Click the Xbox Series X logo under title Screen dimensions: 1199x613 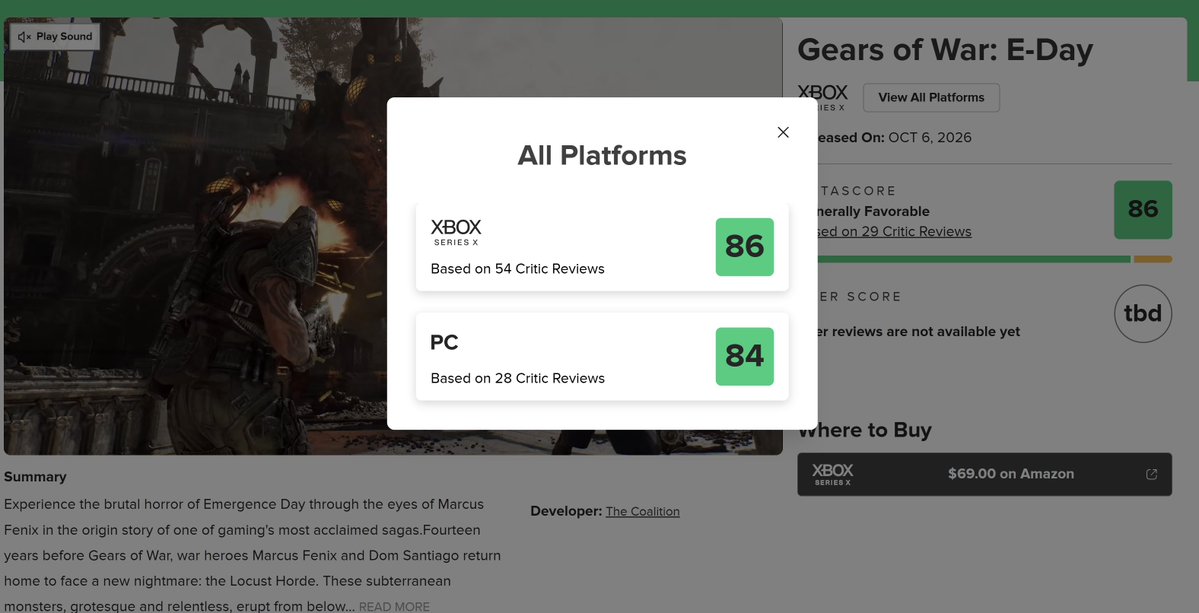822,97
